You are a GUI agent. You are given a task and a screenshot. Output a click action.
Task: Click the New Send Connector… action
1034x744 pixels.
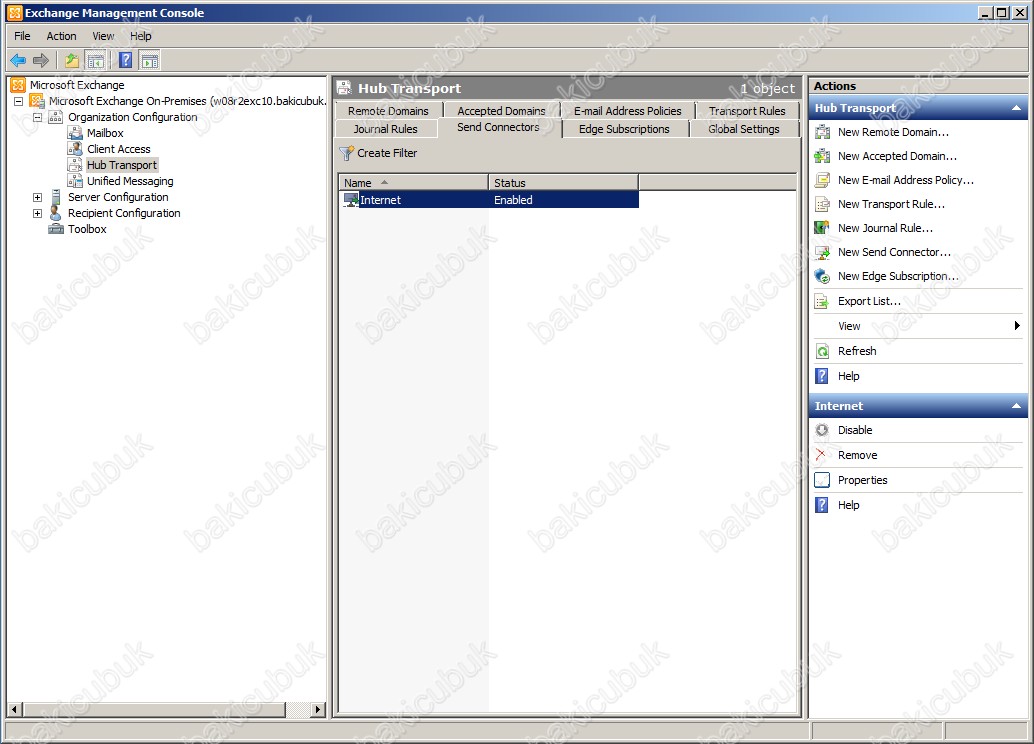[x=894, y=252]
